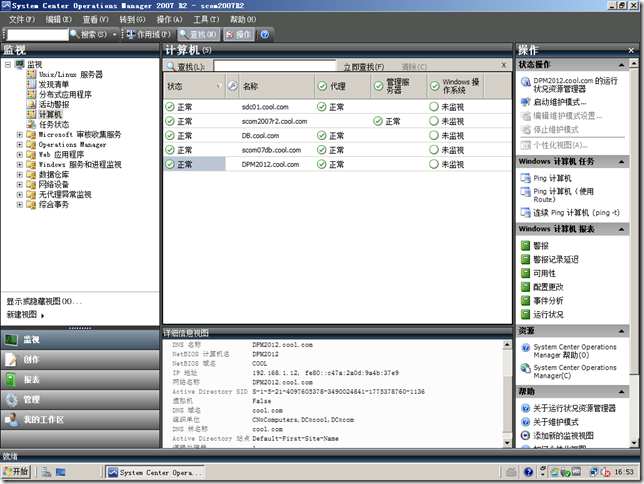Click the details view scrollbar down arrow
644x484 pixels.
(x=507, y=443)
